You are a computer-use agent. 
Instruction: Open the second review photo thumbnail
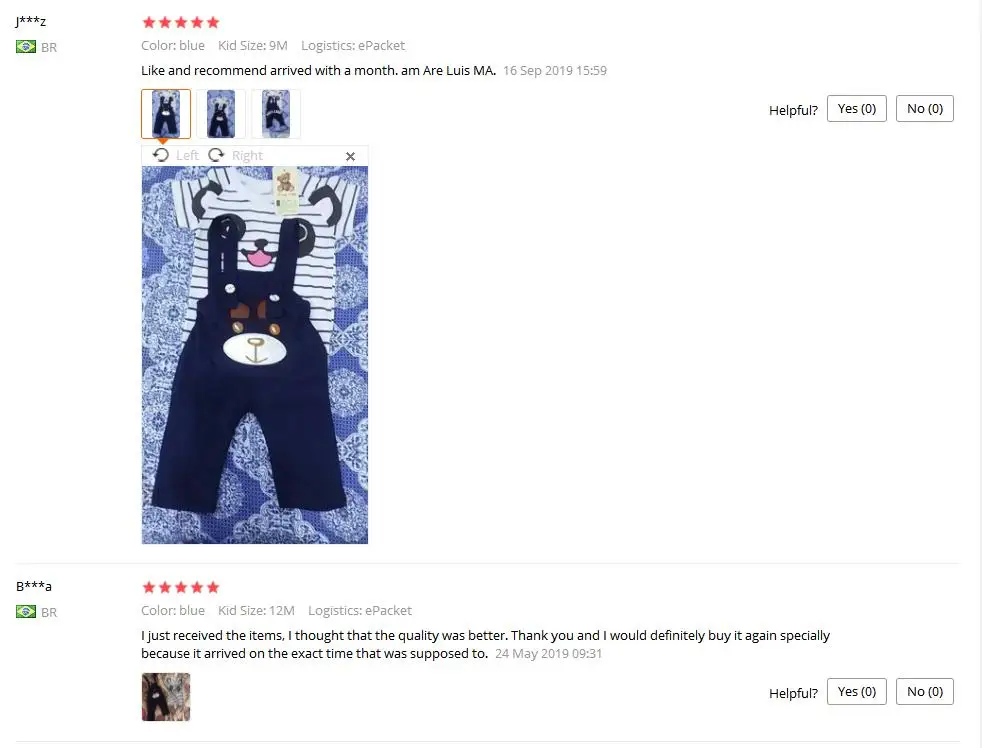pos(221,113)
